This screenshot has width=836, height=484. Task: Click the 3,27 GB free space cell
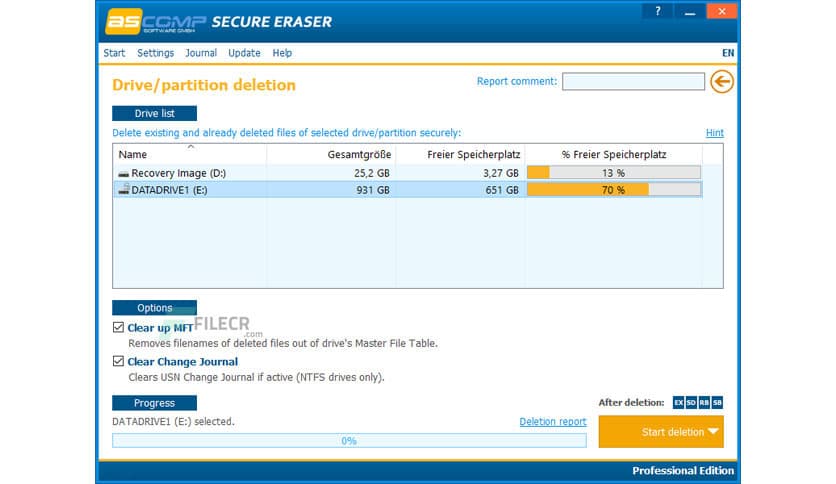[501, 173]
